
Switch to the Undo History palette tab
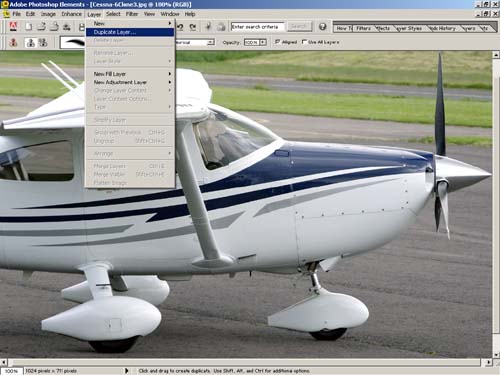443,28
